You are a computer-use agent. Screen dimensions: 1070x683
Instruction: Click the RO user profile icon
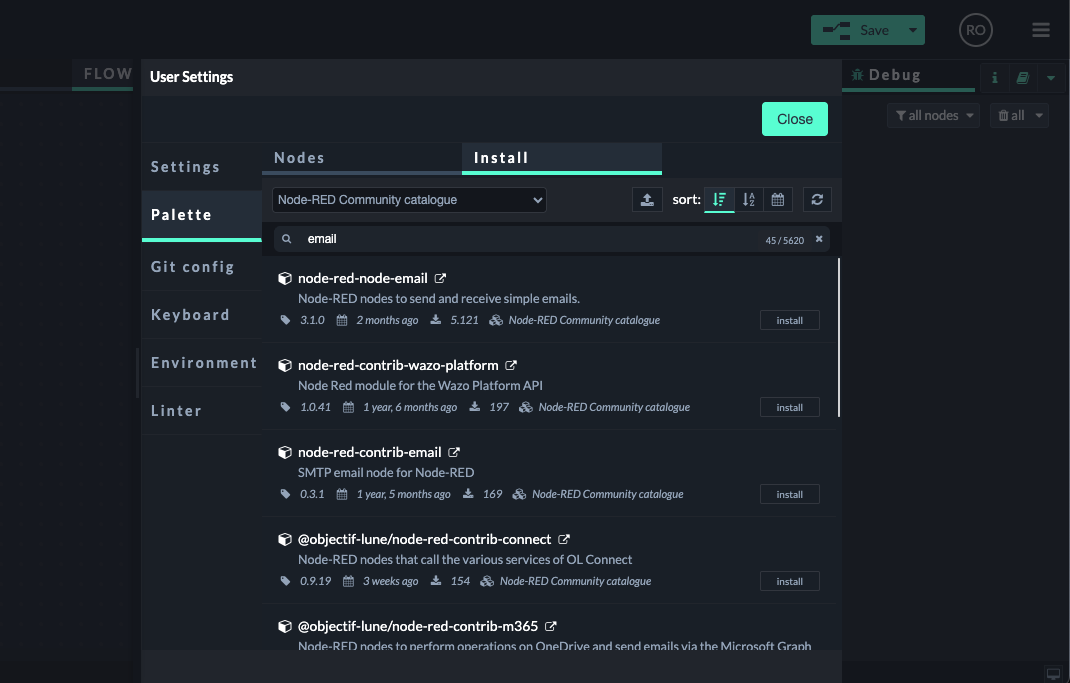tap(975, 29)
